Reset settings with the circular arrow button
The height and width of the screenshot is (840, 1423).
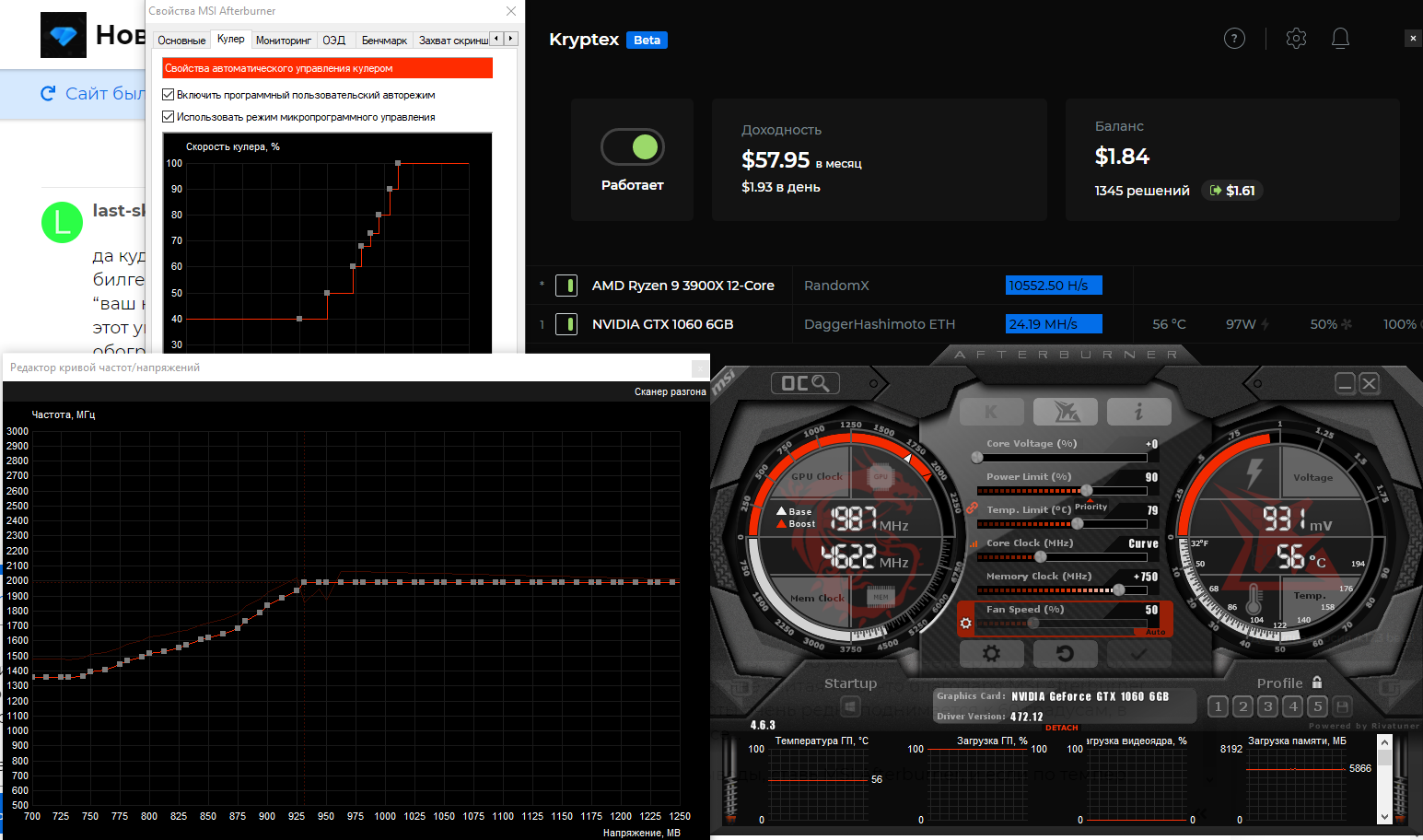1065,653
